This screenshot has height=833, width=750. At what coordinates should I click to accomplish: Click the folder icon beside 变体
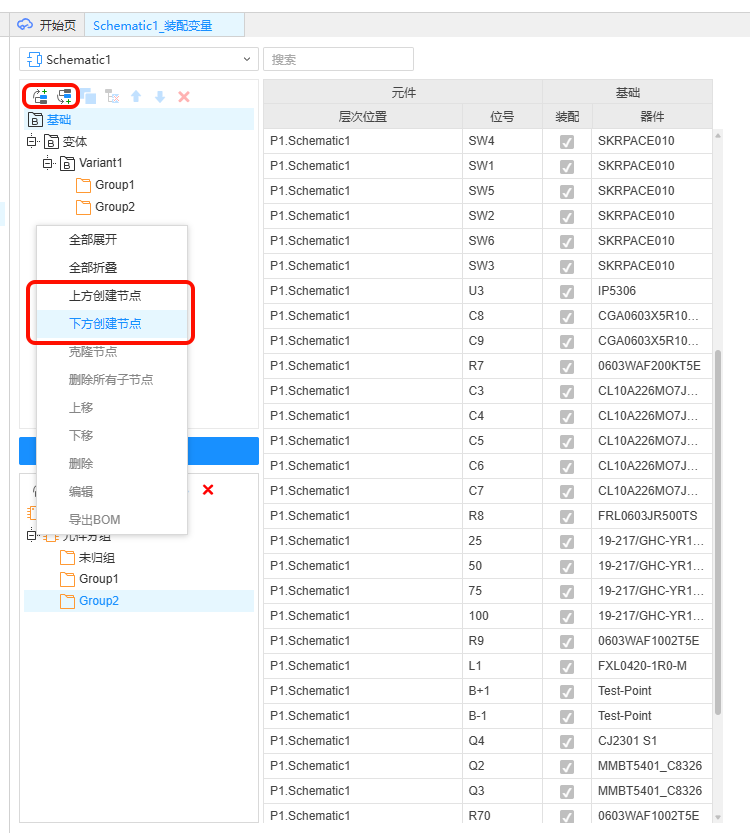[51, 142]
